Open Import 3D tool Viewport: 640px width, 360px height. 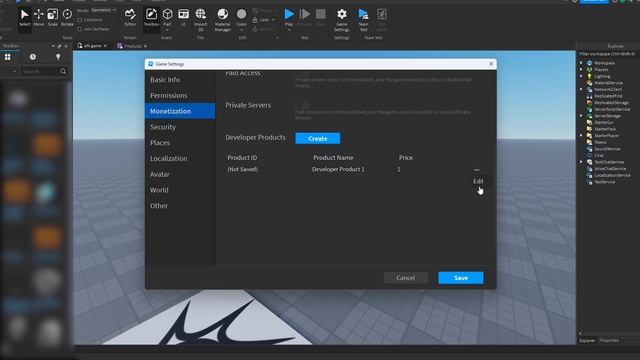[x=200, y=20]
